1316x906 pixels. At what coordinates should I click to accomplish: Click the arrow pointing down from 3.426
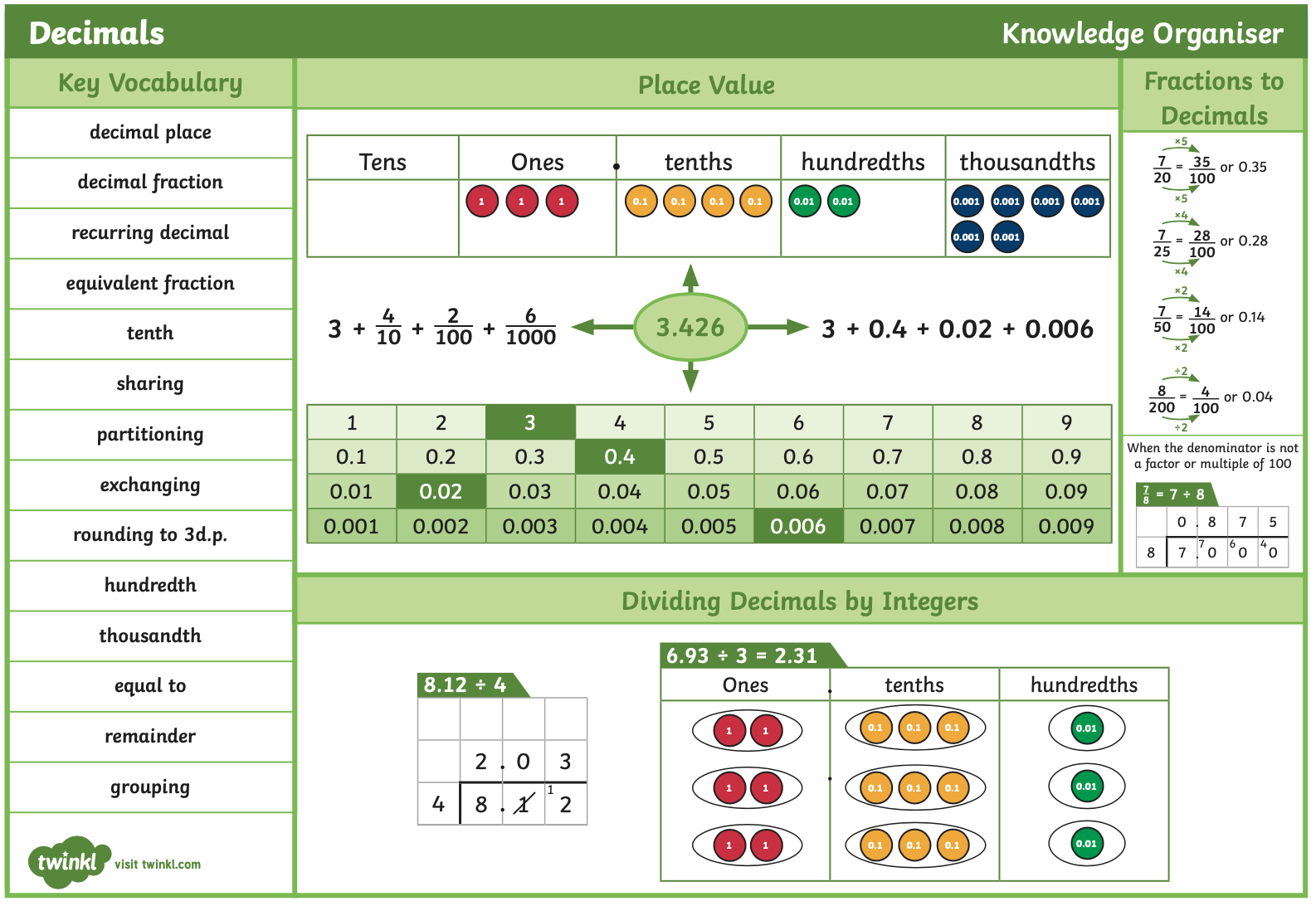click(690, 377)
